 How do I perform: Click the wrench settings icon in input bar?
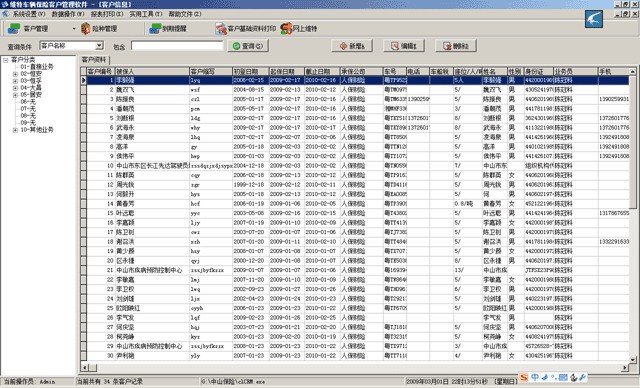[x=583, y=378]
